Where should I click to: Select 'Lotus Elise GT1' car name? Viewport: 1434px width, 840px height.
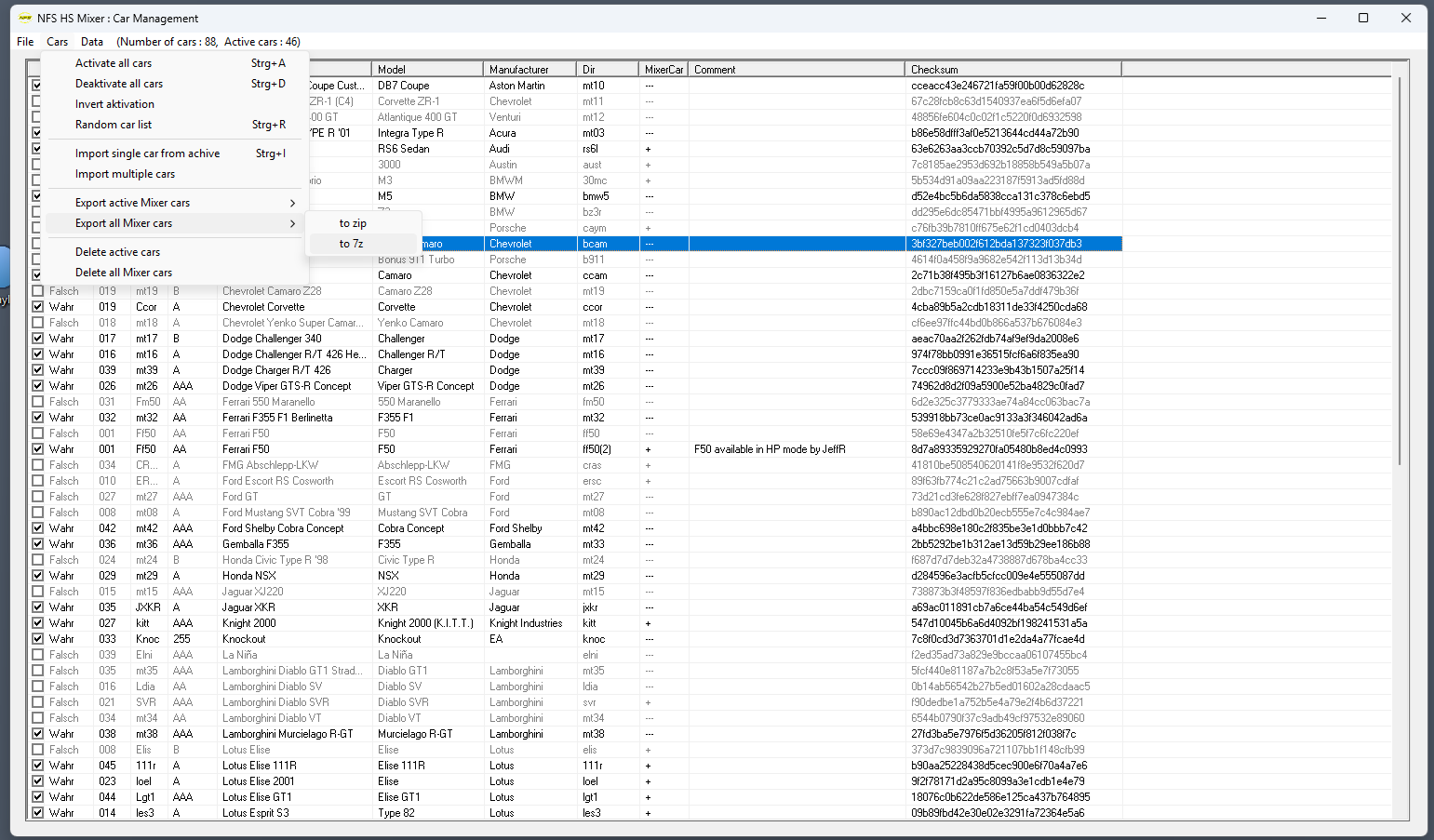pos(257,797)
